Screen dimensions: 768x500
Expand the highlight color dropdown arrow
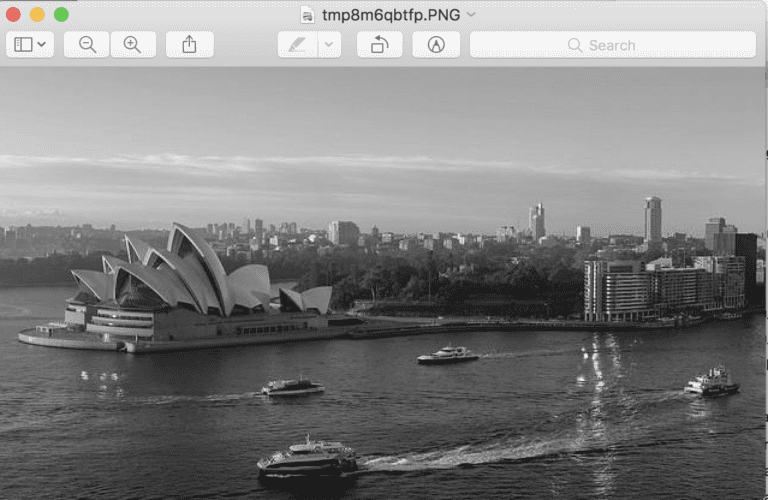coord(329,45)
